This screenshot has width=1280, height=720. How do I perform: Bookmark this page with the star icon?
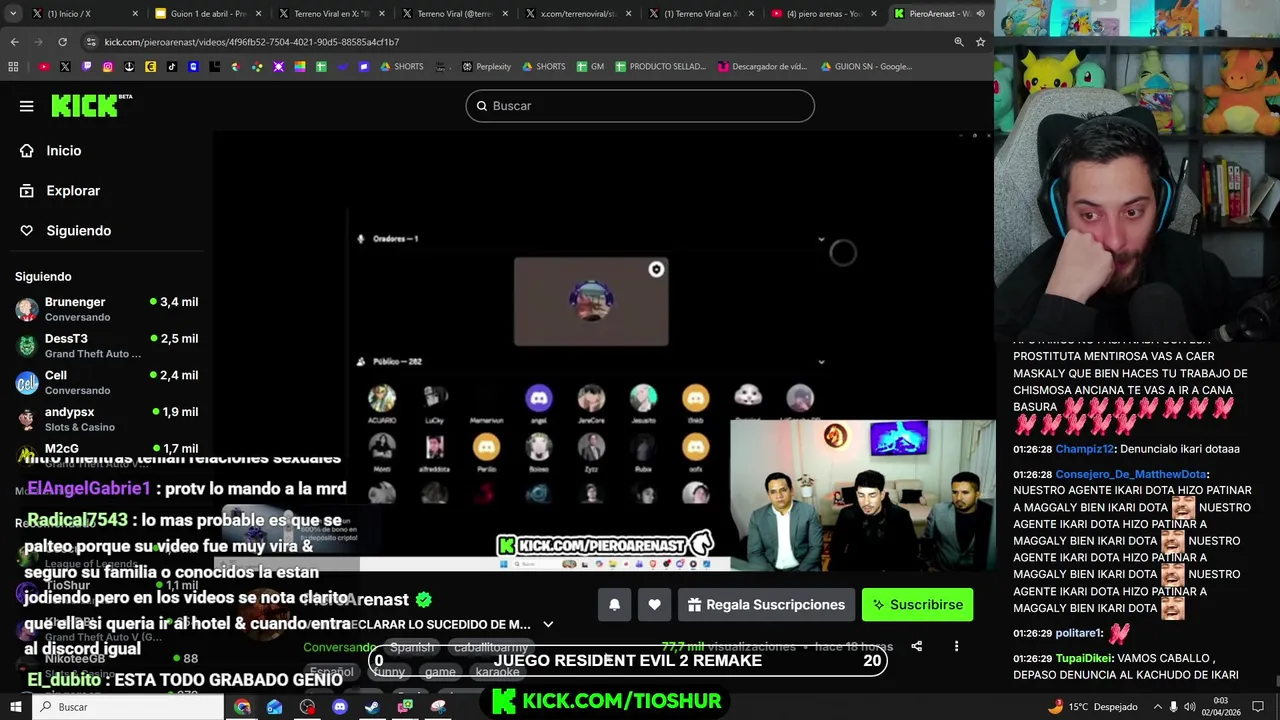point(980,42)
